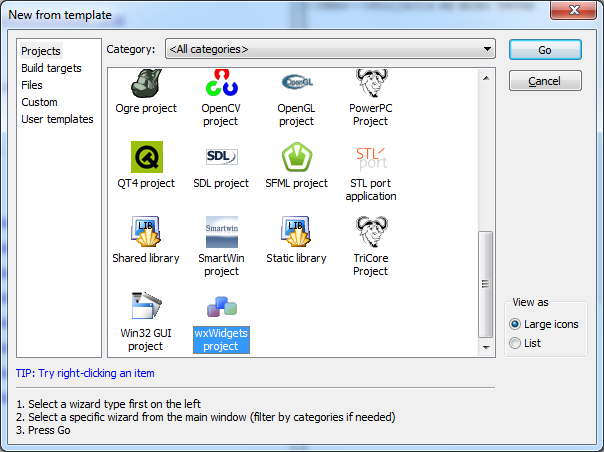Open the Category dropdown
Image resolution: width=604 pixels, height=452 pixels.
330,49
